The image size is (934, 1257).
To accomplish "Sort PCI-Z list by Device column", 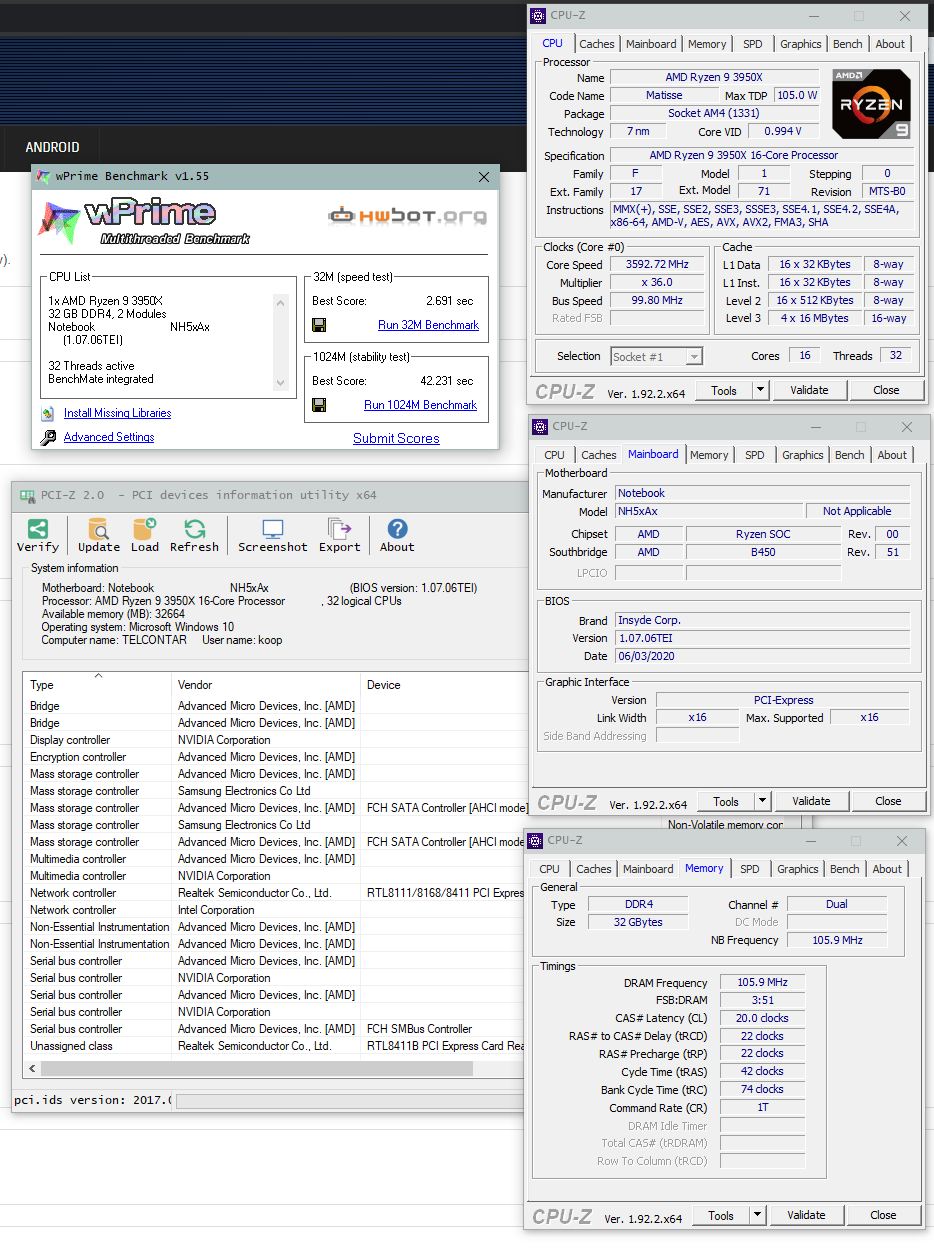I will 443,685.
